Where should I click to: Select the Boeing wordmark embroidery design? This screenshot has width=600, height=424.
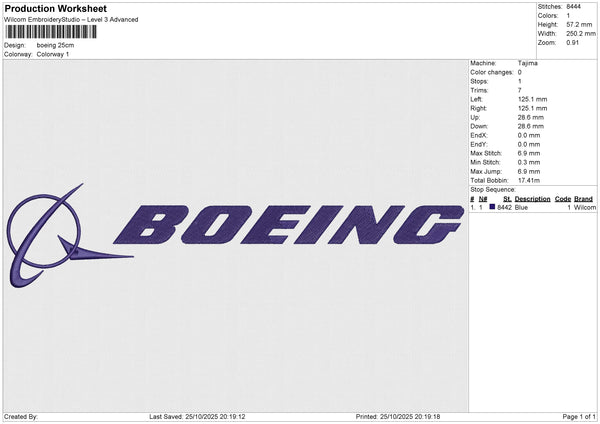pos(289,225)
